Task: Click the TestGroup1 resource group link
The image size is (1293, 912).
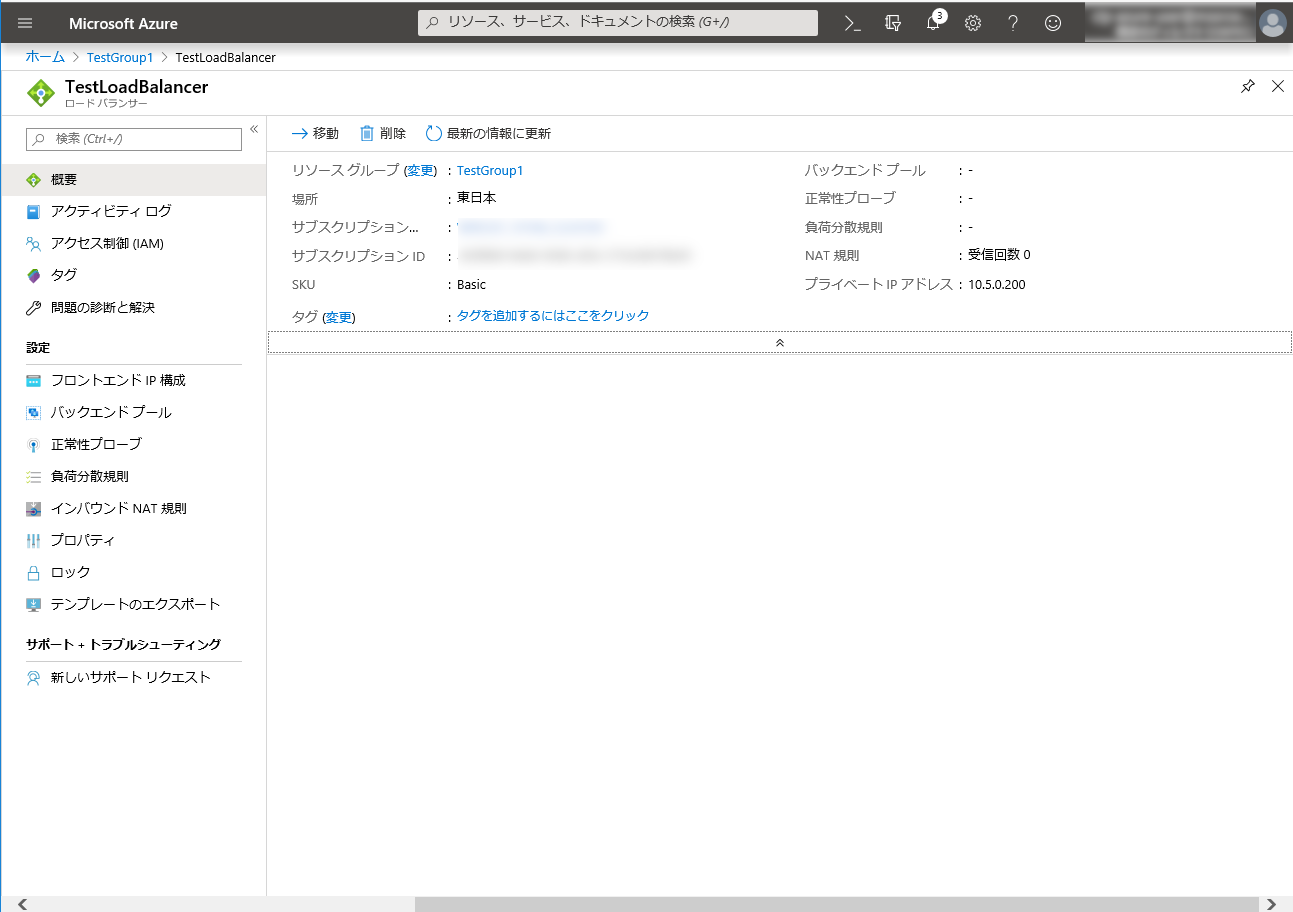Action: click(x=490, y=171)
